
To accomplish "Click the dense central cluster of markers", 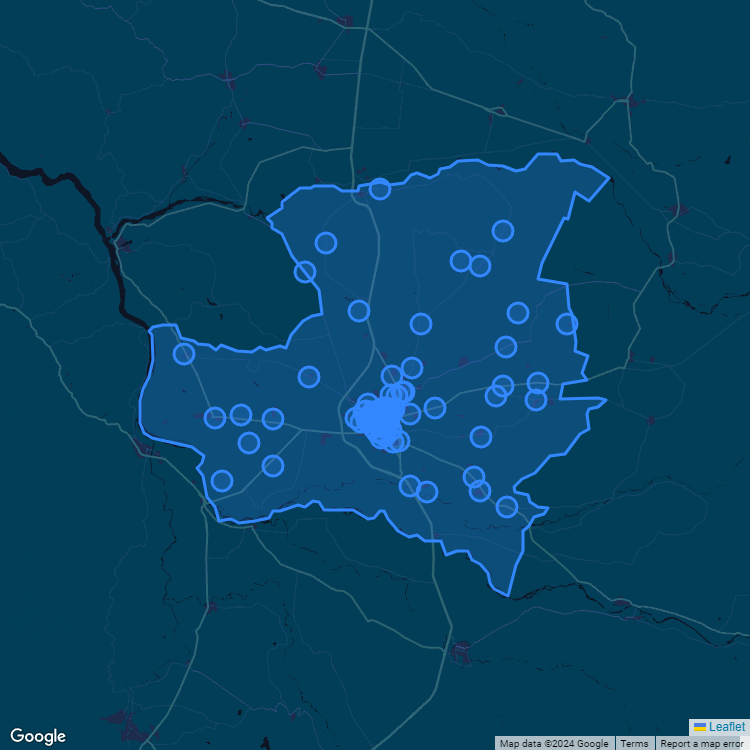I will tap(379, 419).
